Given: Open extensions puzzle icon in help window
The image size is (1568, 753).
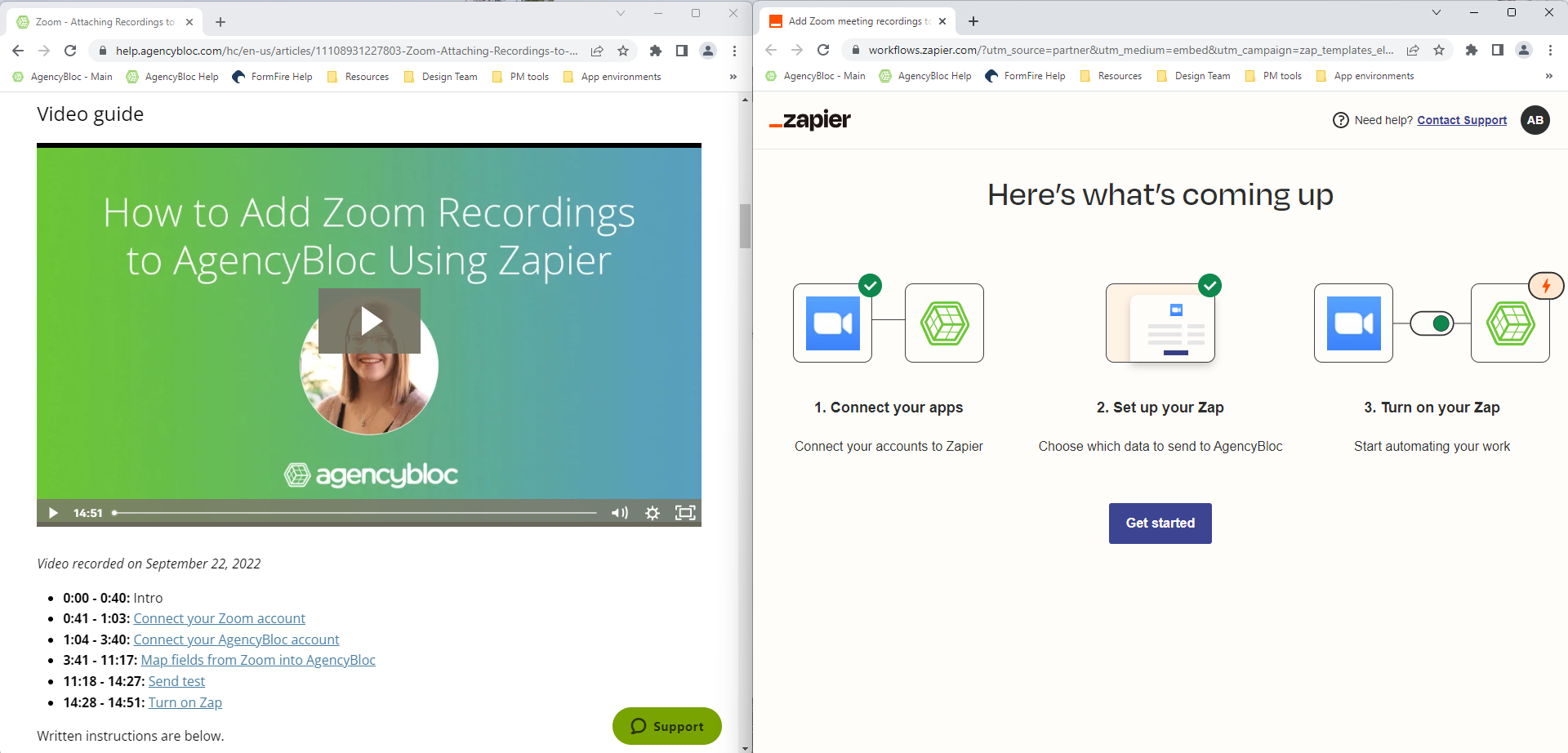Looking at the screenshot, I should pyautogui.click(x=656, y=51).
